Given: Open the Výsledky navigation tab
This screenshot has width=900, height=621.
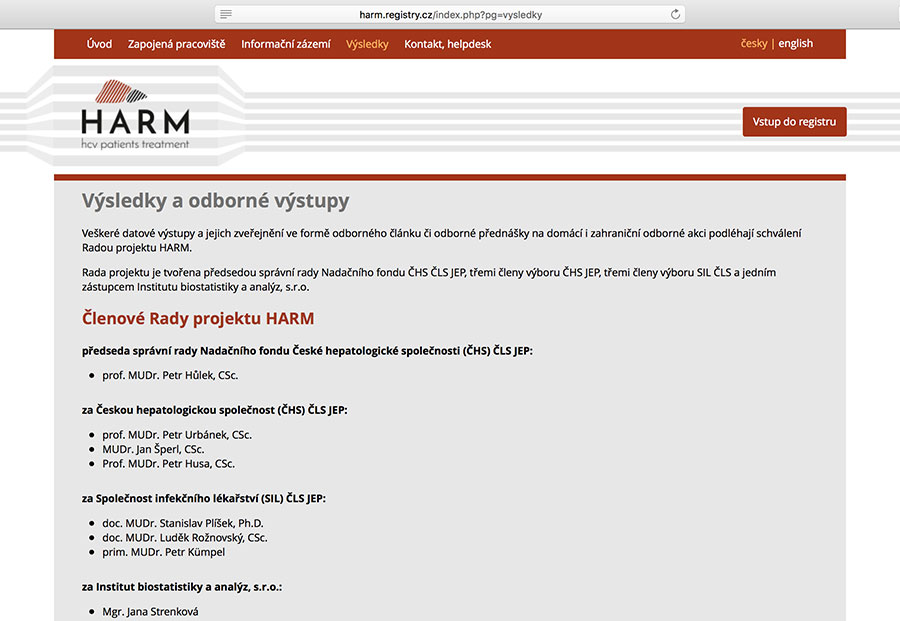Looking at the screenshot, I should (367, 44).
